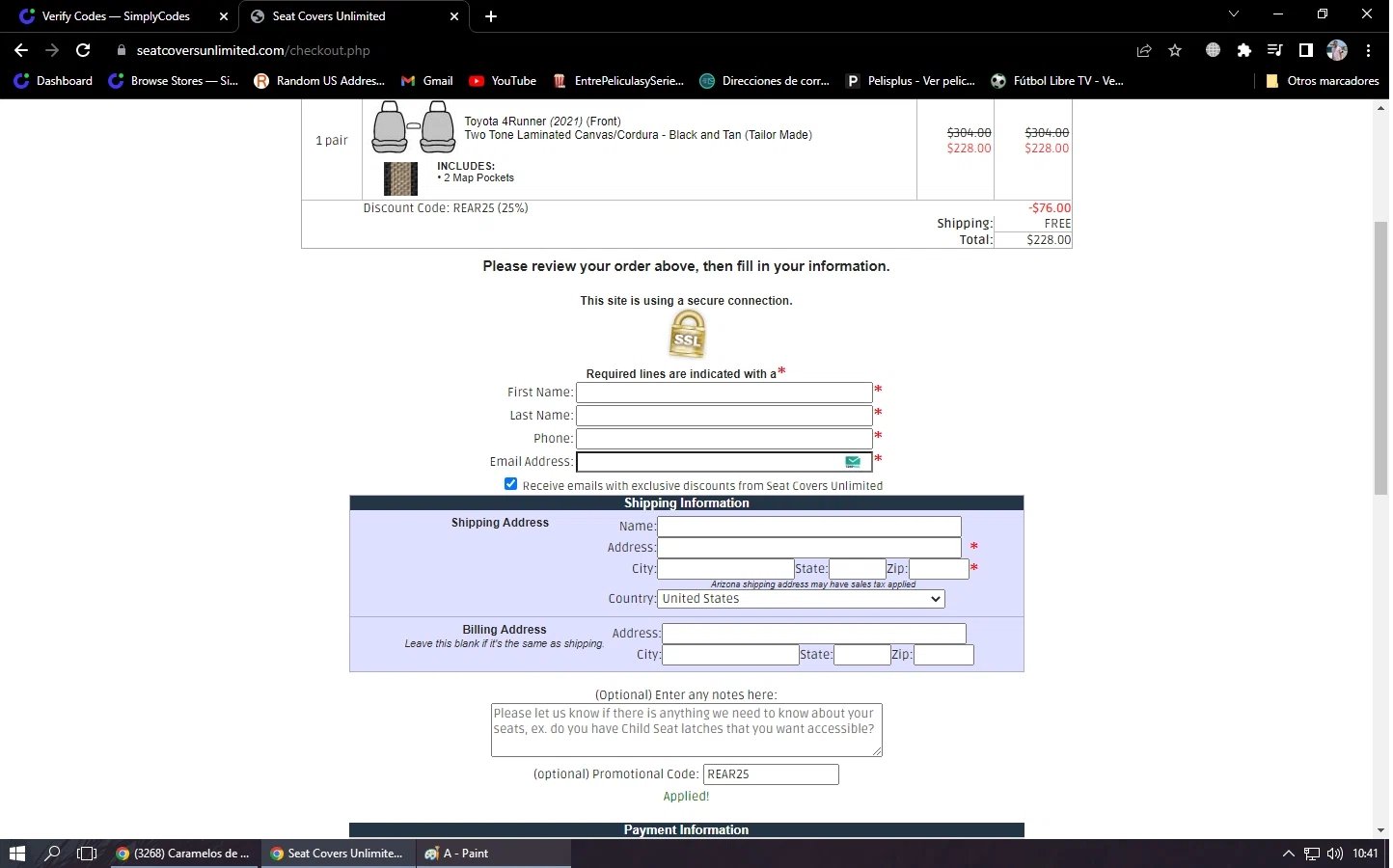Open EntrePeliculasySeries bookmark

(618, 81)
